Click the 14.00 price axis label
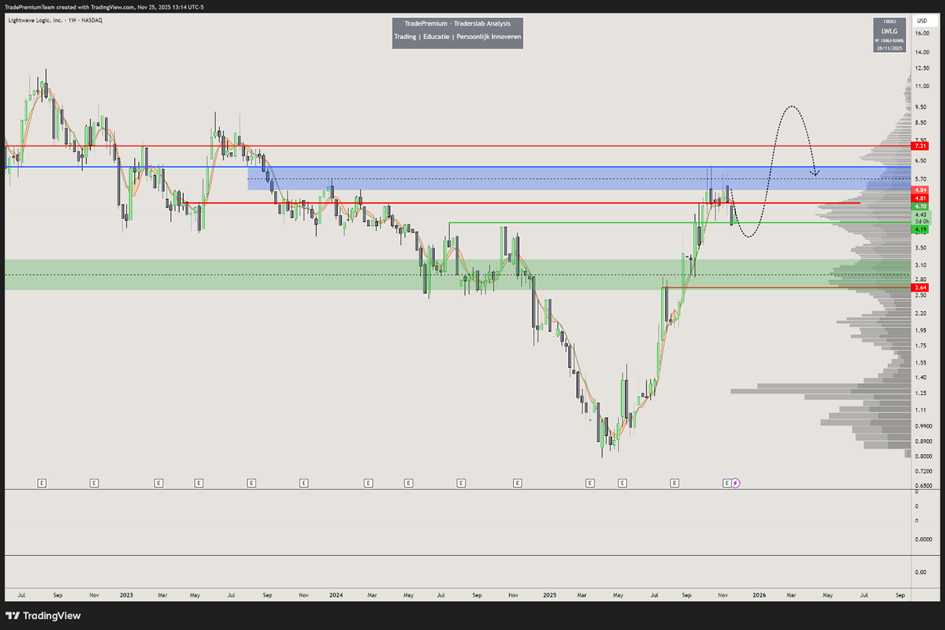This screenshot has height=630, width=945. point(922,52)
